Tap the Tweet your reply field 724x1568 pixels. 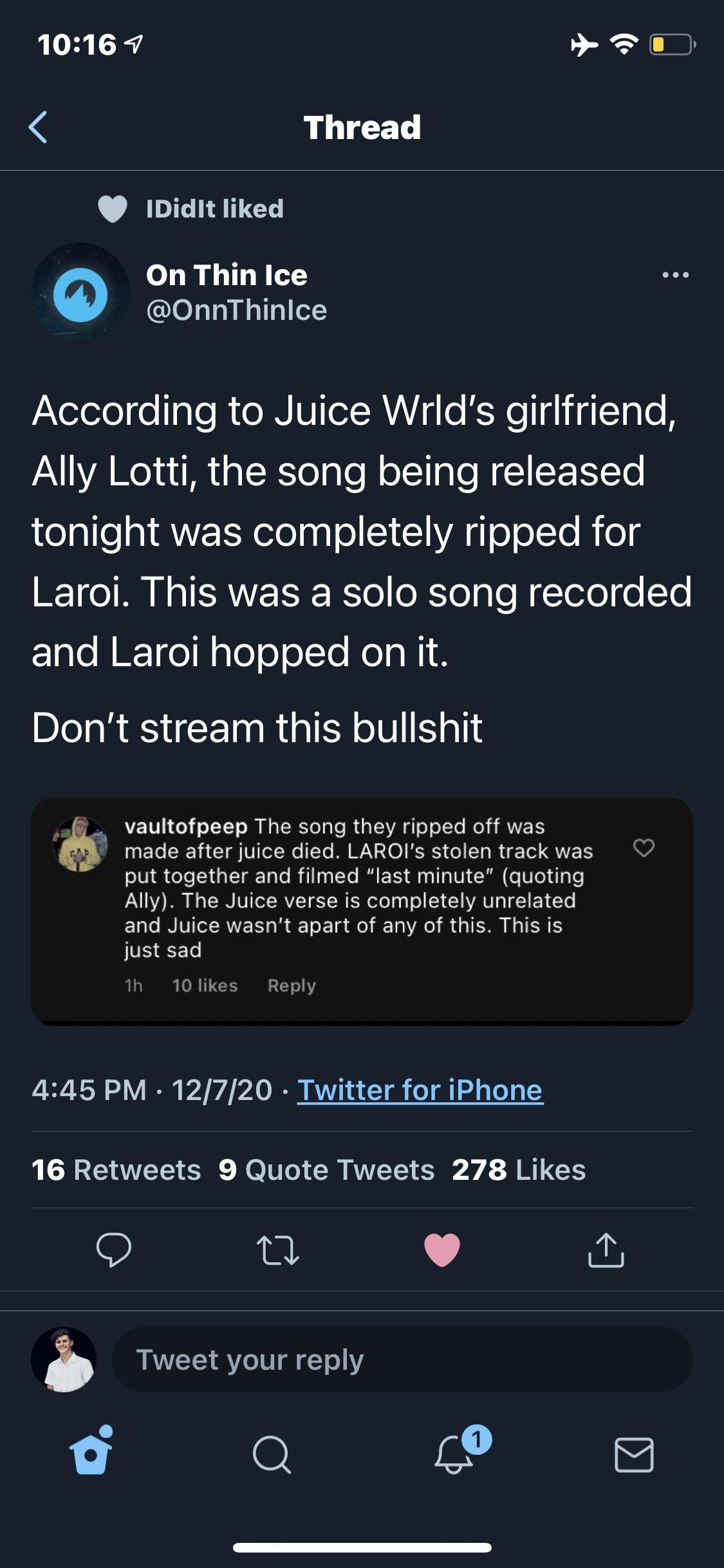(402, 1359)
